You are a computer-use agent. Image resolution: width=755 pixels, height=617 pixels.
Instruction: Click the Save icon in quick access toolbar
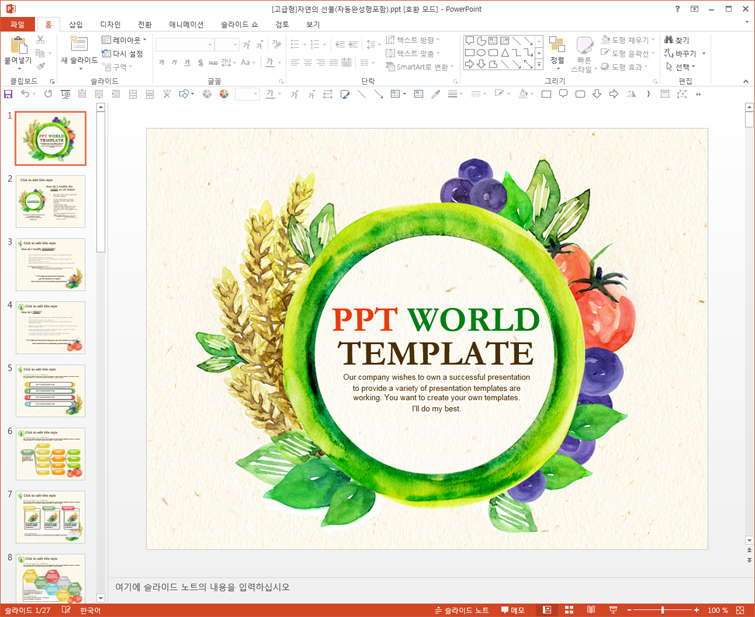pos(8,94)
